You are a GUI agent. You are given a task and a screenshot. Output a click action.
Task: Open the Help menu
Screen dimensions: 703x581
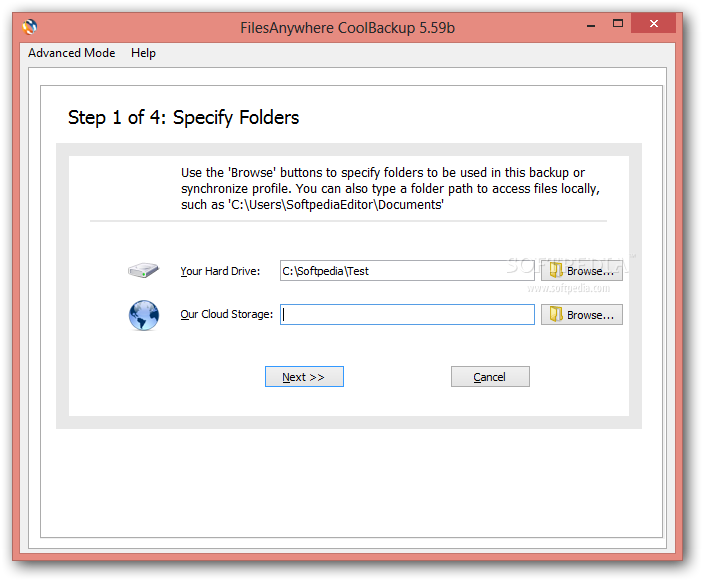click(143, 53)
